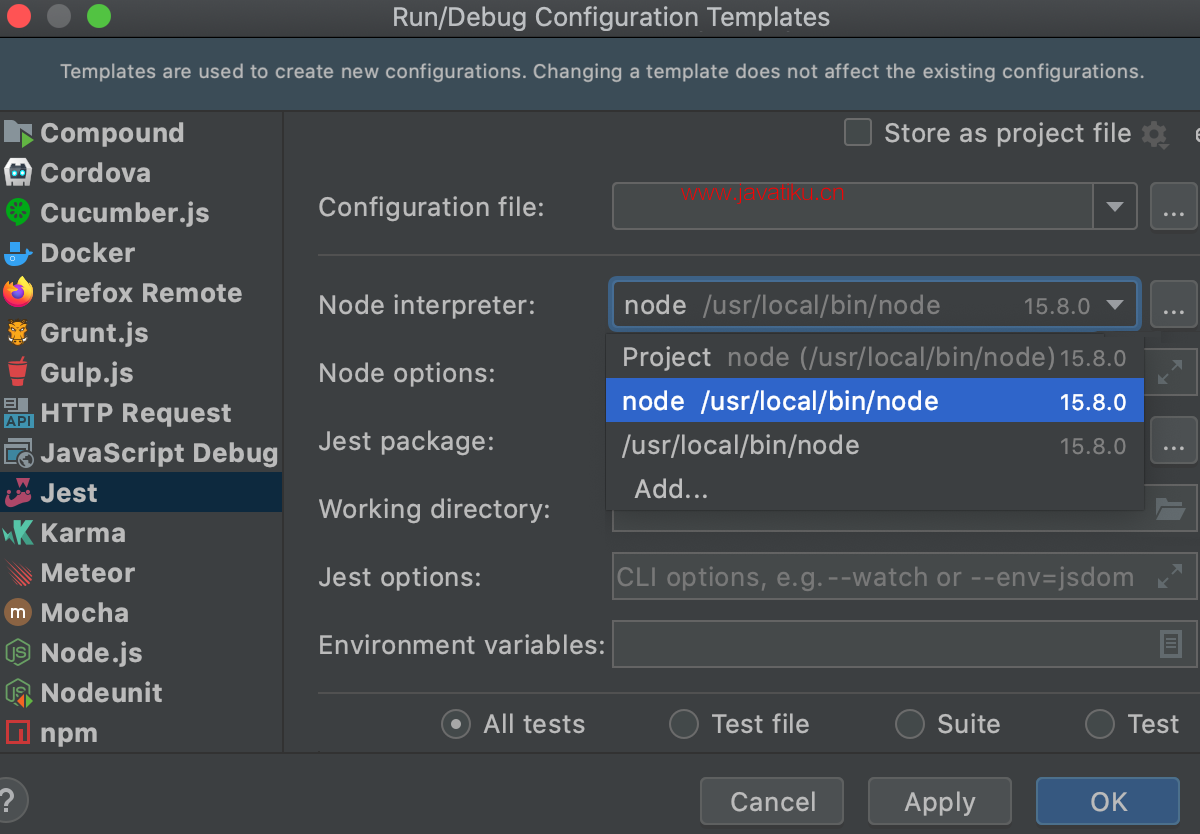Open the Configuration file dropdown arrow
Viewport: 1200px width, 834px height.
click(1115, 208)
